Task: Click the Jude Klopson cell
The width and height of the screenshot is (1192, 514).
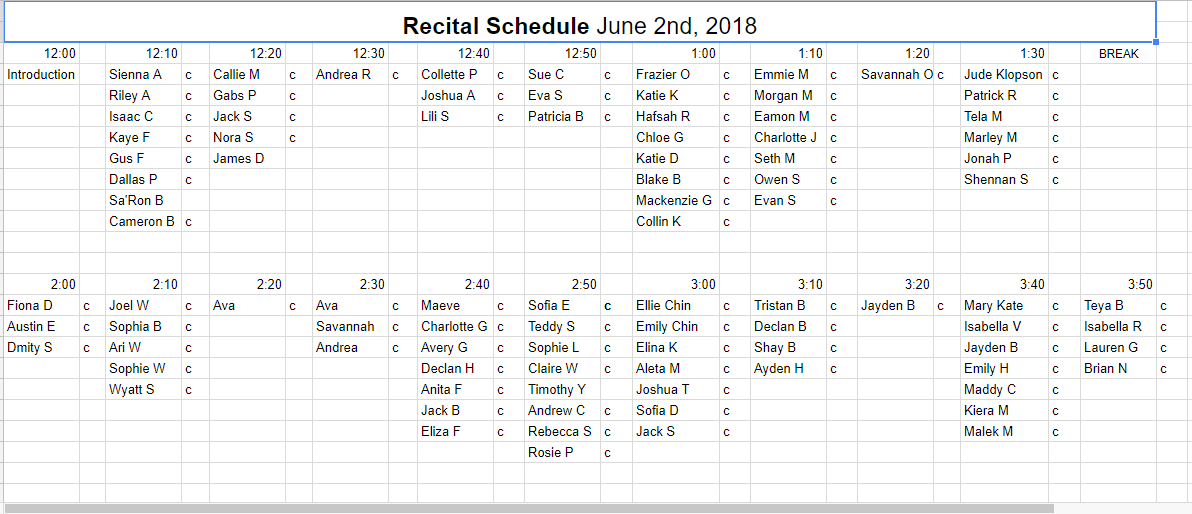Action: [1004, 75]
